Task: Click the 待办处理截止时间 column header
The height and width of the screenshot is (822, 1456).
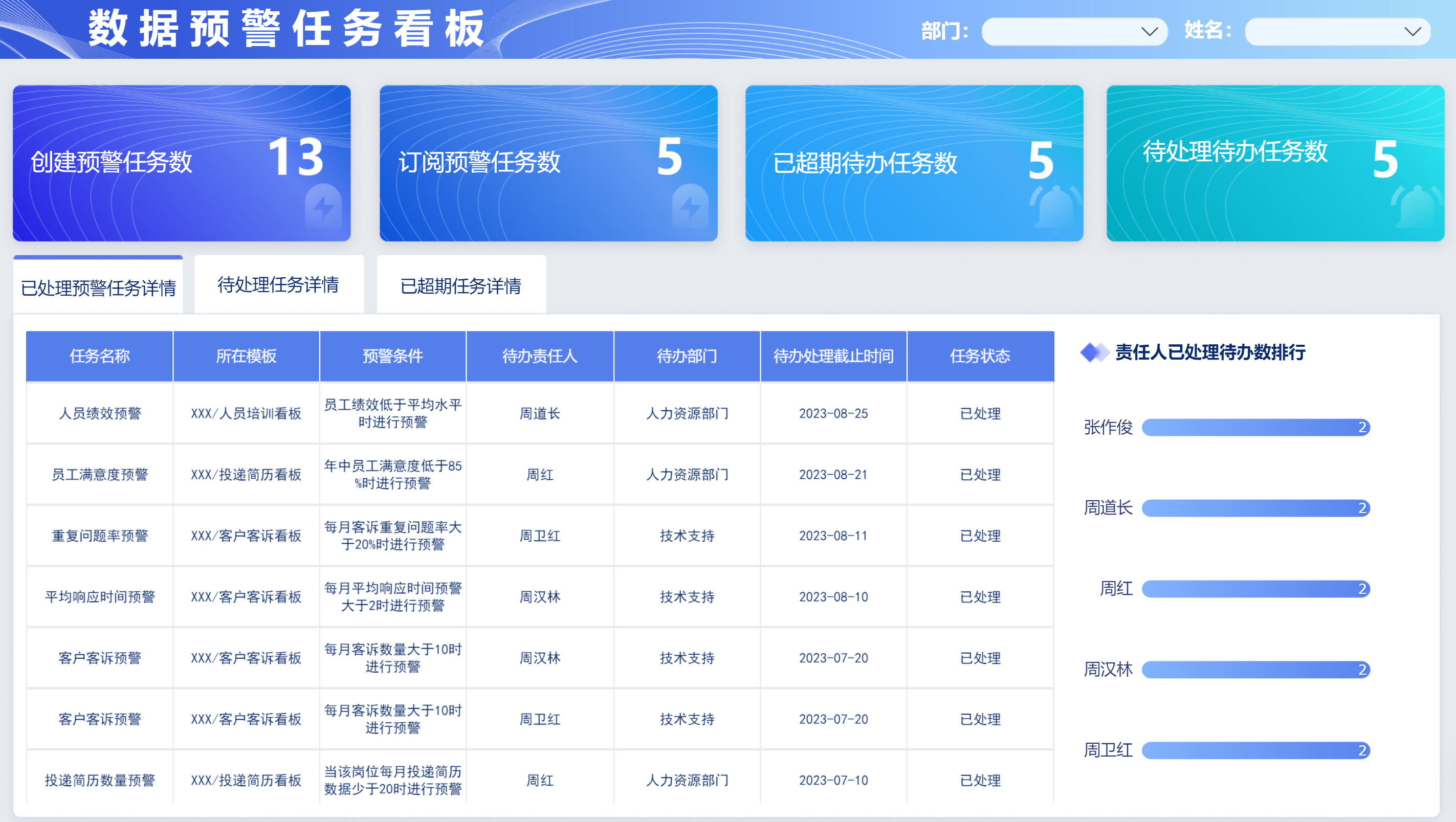Action: tap(833, 356)
